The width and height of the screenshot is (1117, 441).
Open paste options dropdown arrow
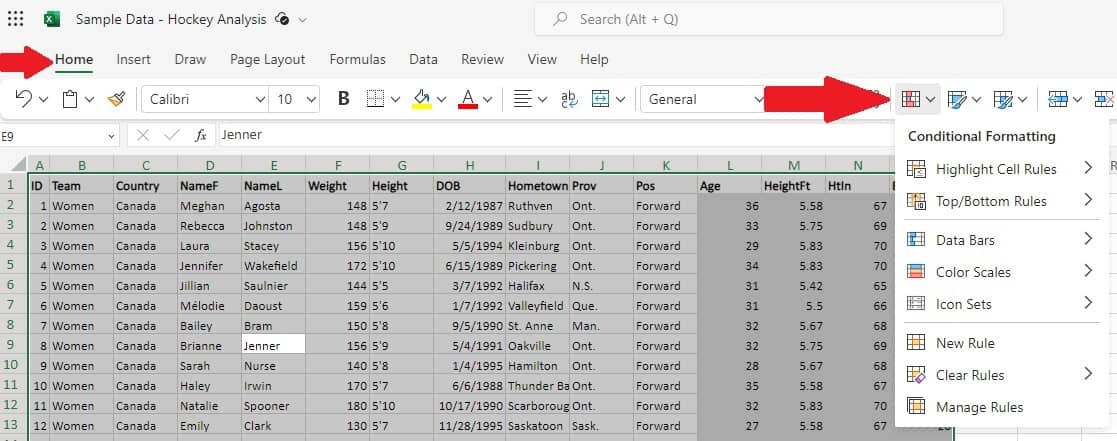point(89,100)
